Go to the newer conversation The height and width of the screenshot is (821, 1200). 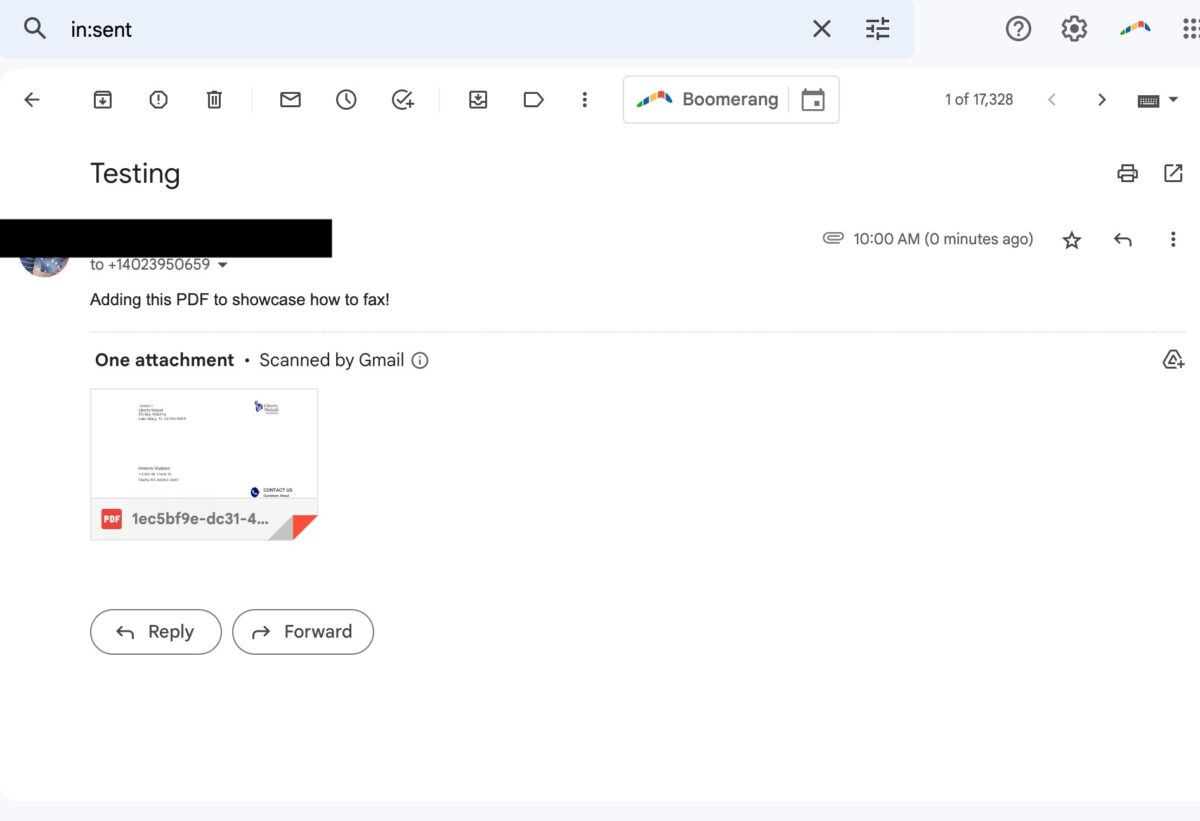point(1051,99)
